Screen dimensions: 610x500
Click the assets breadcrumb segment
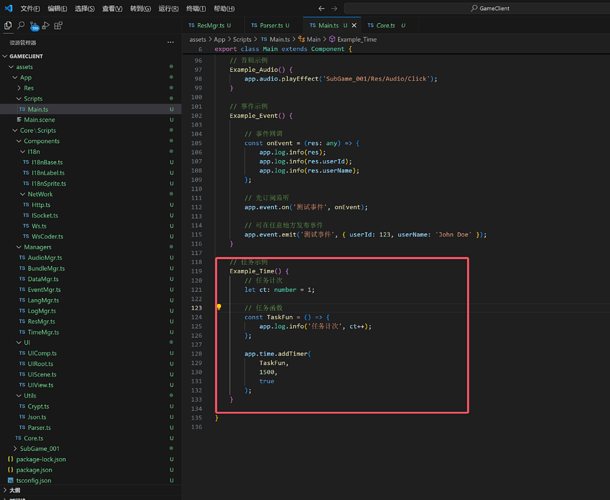coord(198,39)
